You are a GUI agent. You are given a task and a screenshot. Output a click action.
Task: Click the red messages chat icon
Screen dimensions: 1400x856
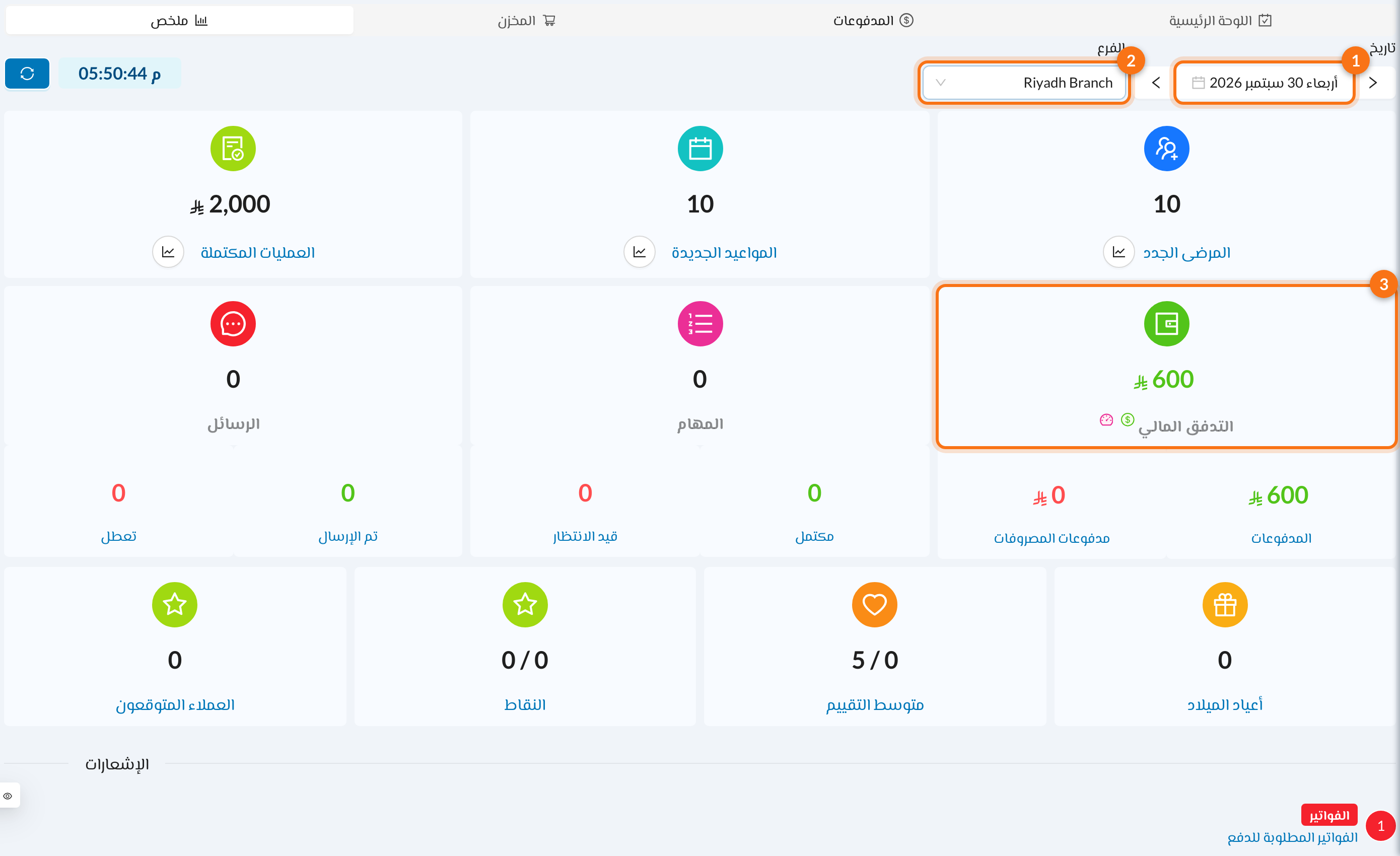click(233, 324)
